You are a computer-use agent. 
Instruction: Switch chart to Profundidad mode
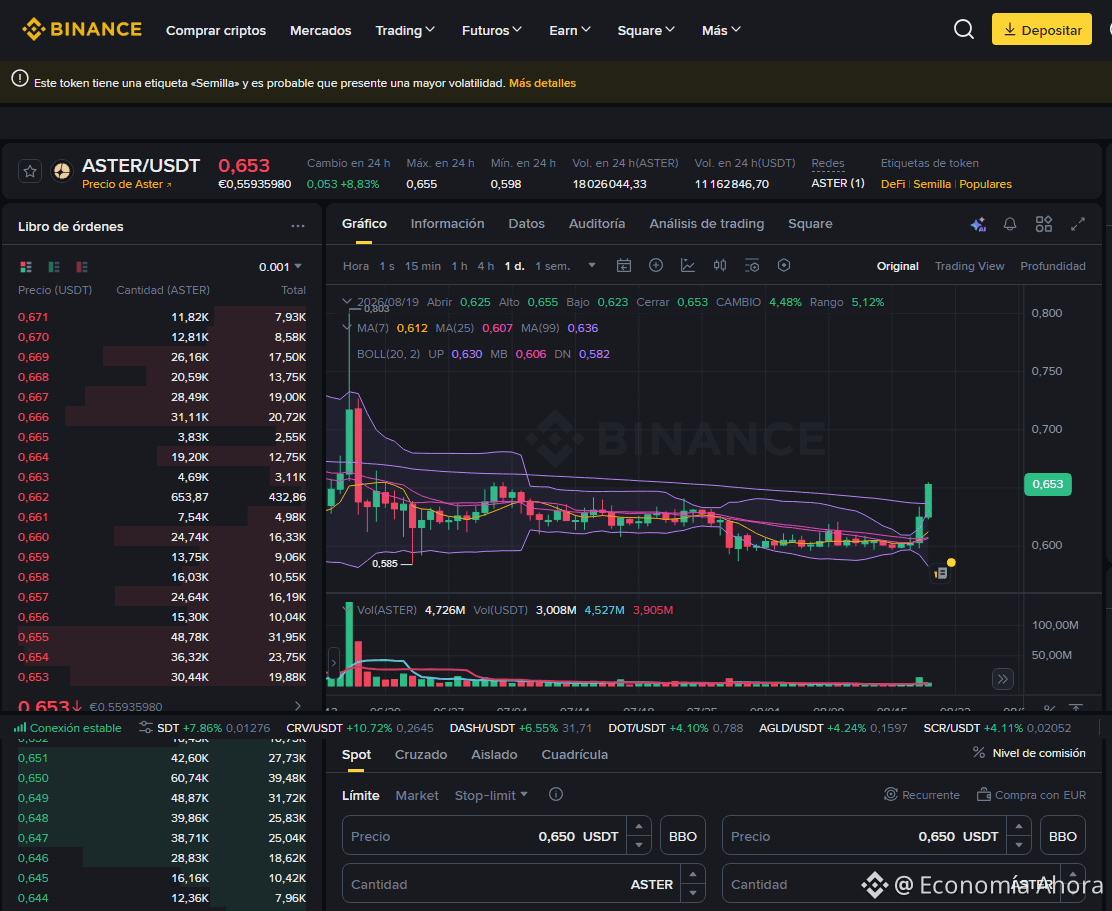pyautogui.click(x=1052, y=266)
